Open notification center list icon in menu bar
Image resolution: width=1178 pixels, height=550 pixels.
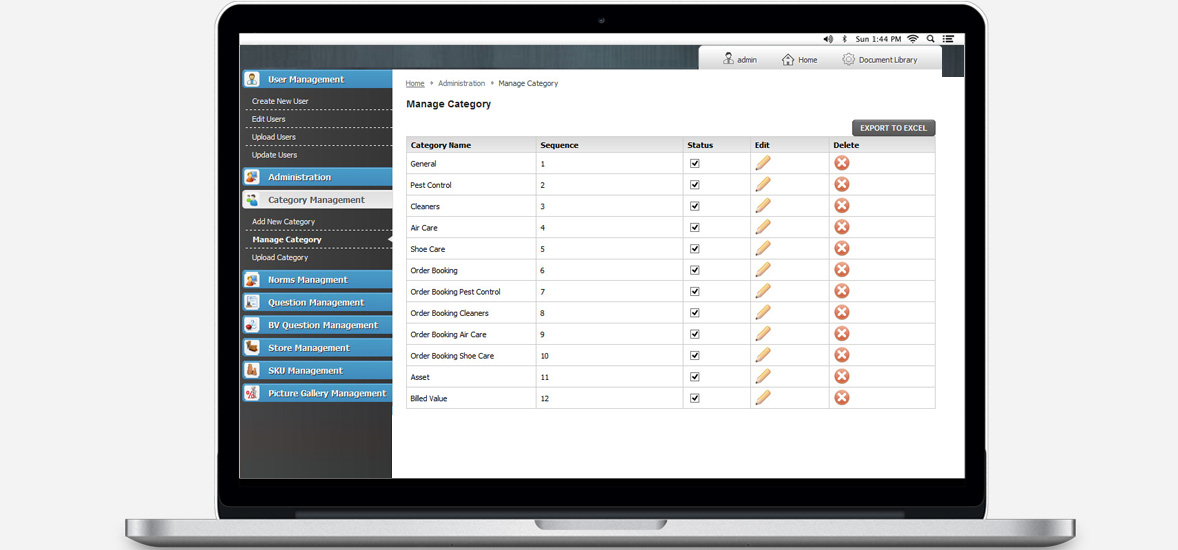(949, 38)
